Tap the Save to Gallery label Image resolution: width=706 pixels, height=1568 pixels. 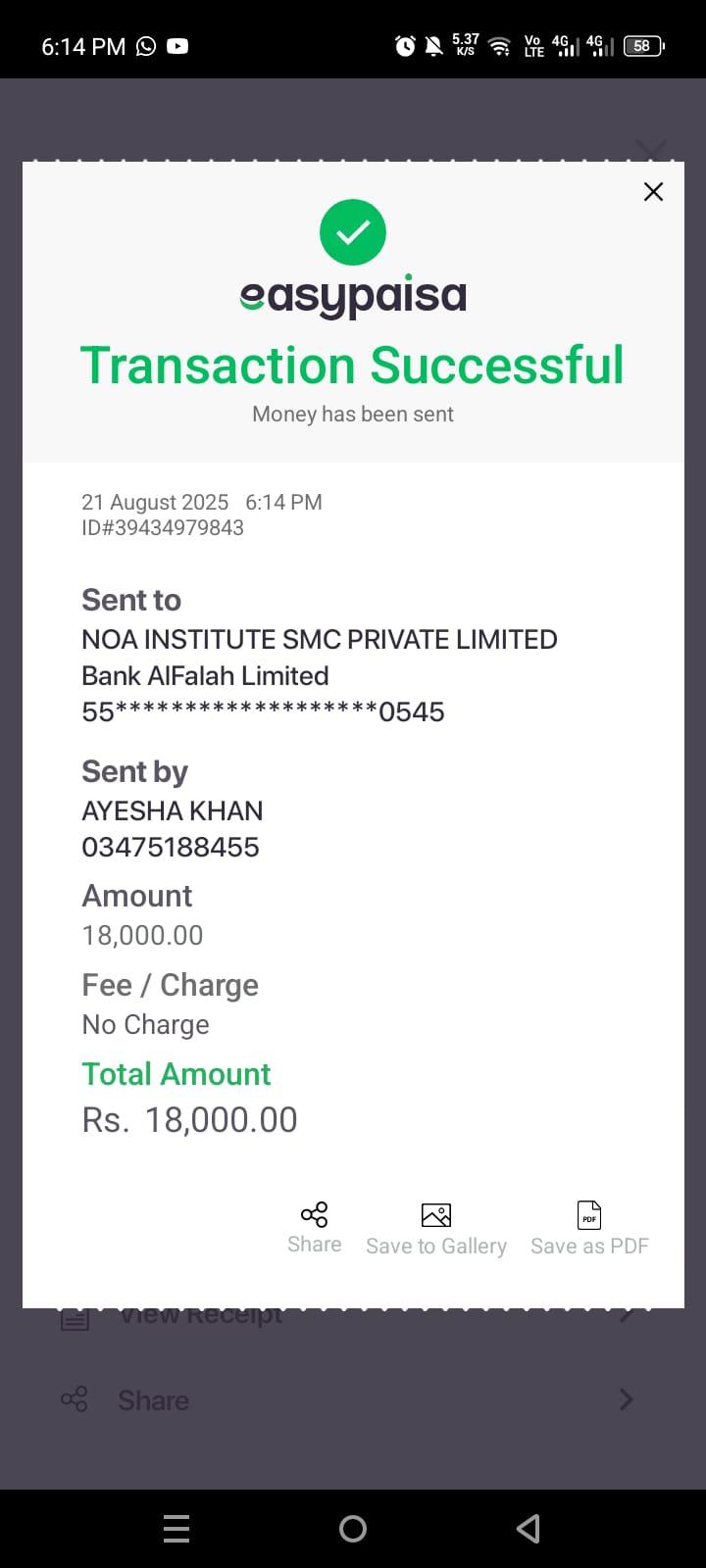click(x=436, y=1247)
